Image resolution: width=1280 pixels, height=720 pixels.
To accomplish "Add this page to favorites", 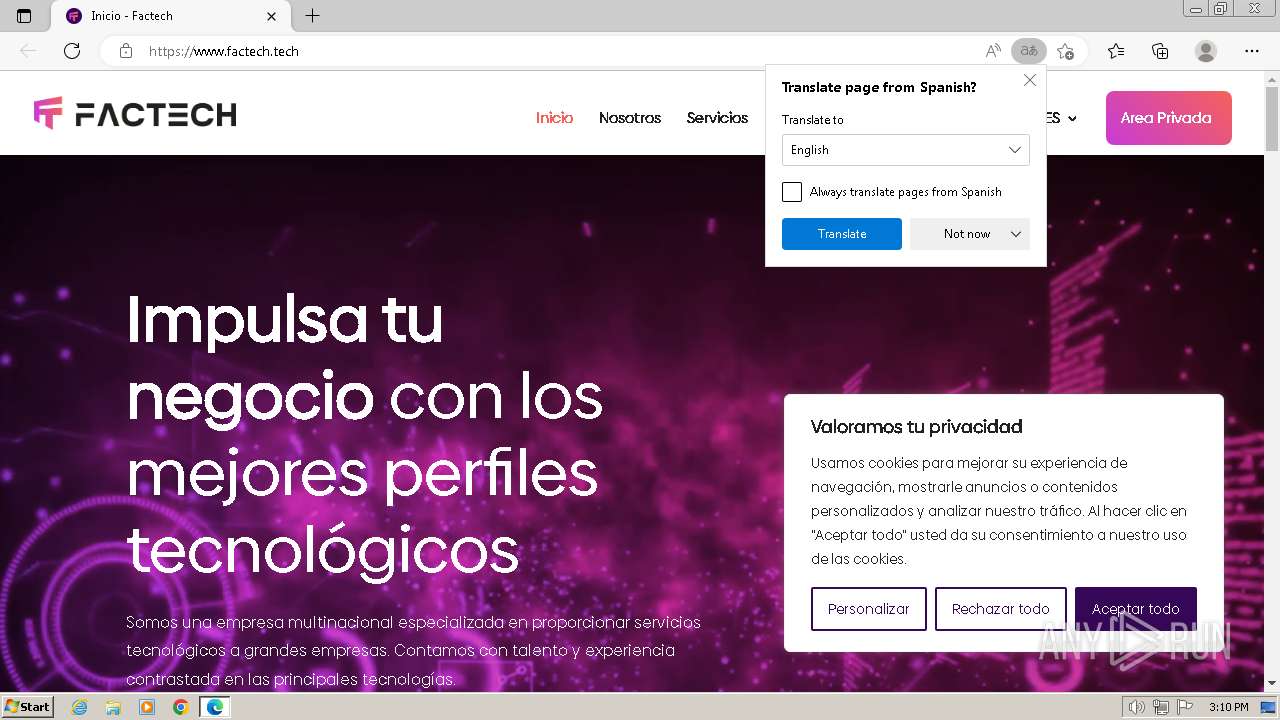I will (x=1066, y=51).
